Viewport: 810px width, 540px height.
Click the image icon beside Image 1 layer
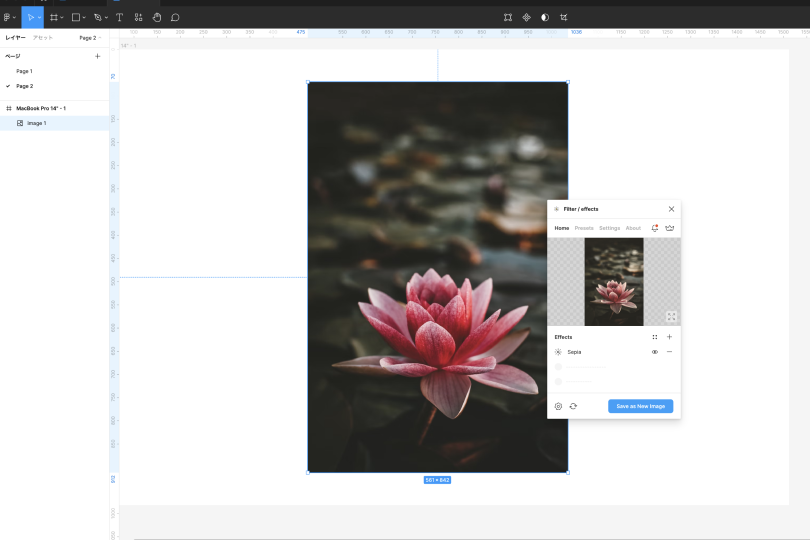pyautogui.click(x=20, y=124)
